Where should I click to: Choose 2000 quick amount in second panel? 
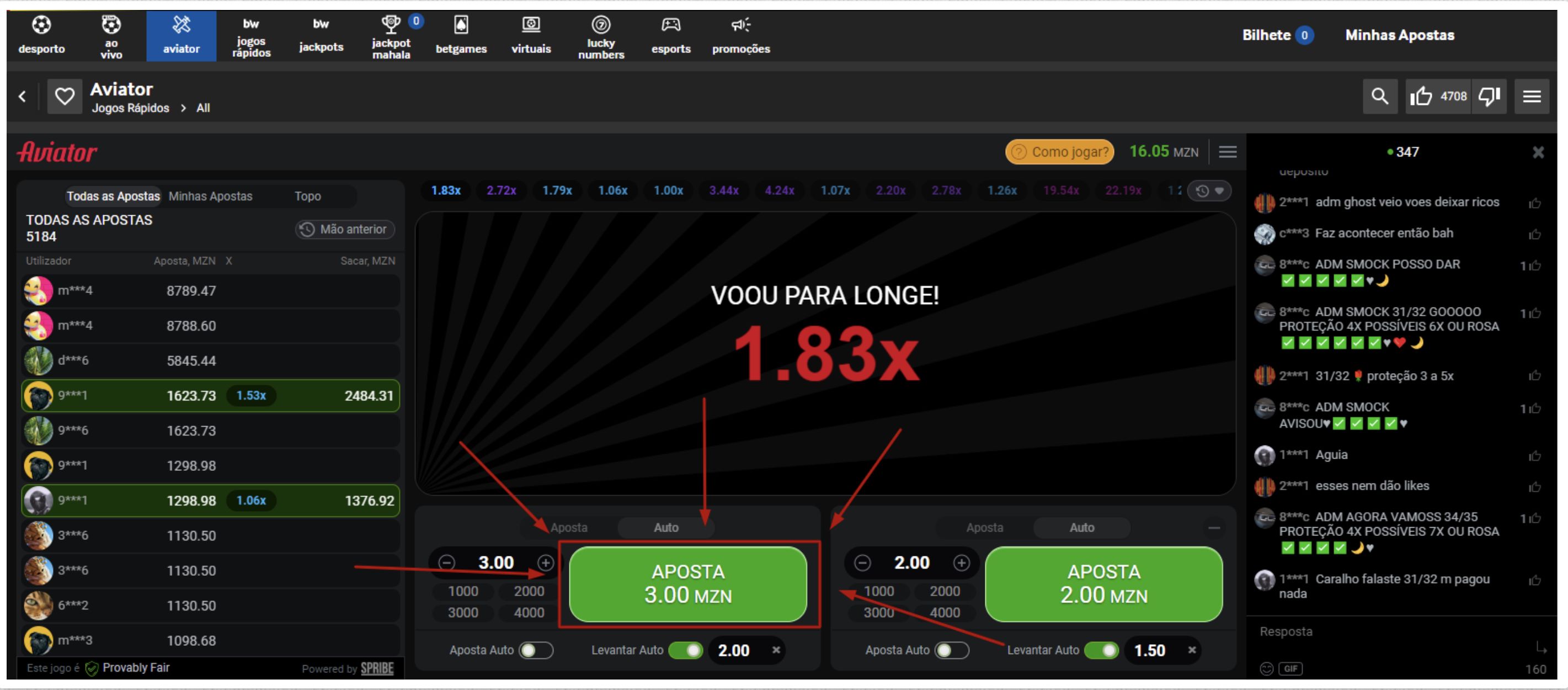pos(945,591)
